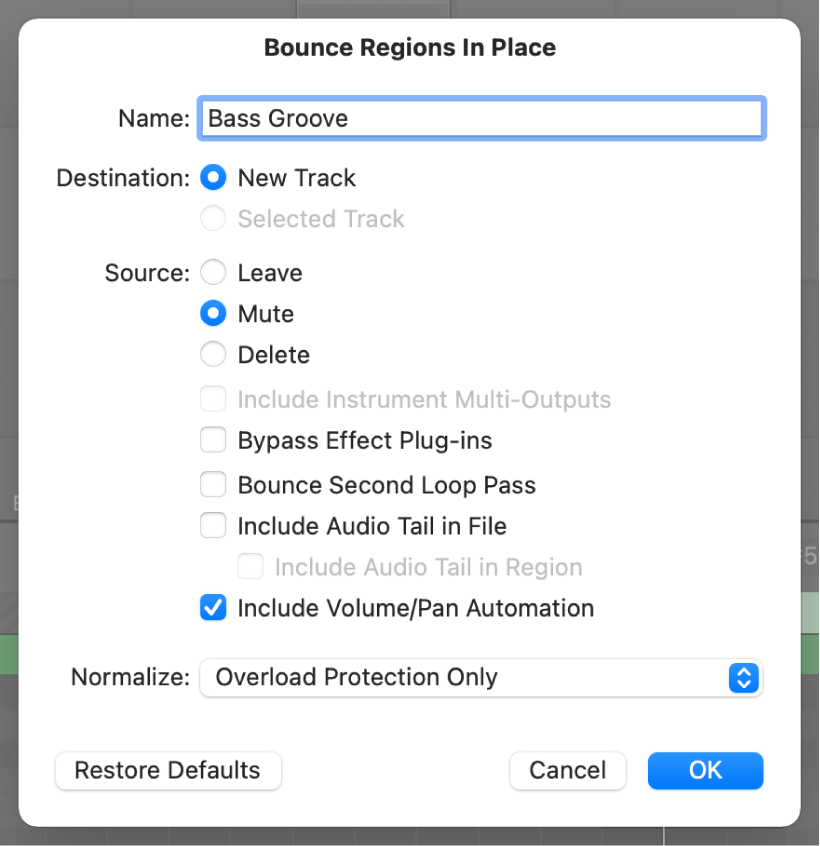Choose Leave as the source option
Image resolution: width=820 pixels, height=846 pixels.
(212, 272)
